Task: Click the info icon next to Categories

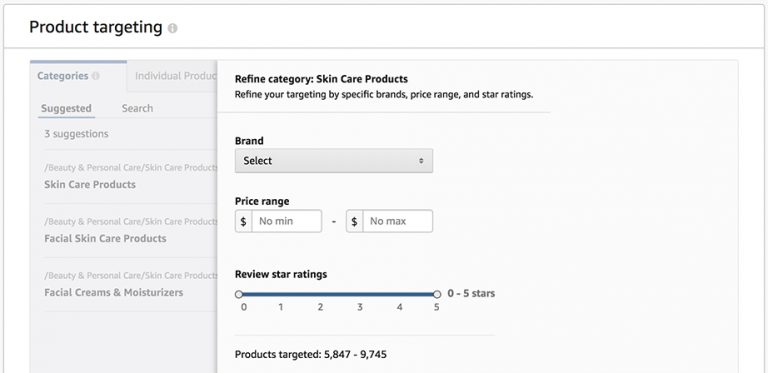Action: (96, 76)
